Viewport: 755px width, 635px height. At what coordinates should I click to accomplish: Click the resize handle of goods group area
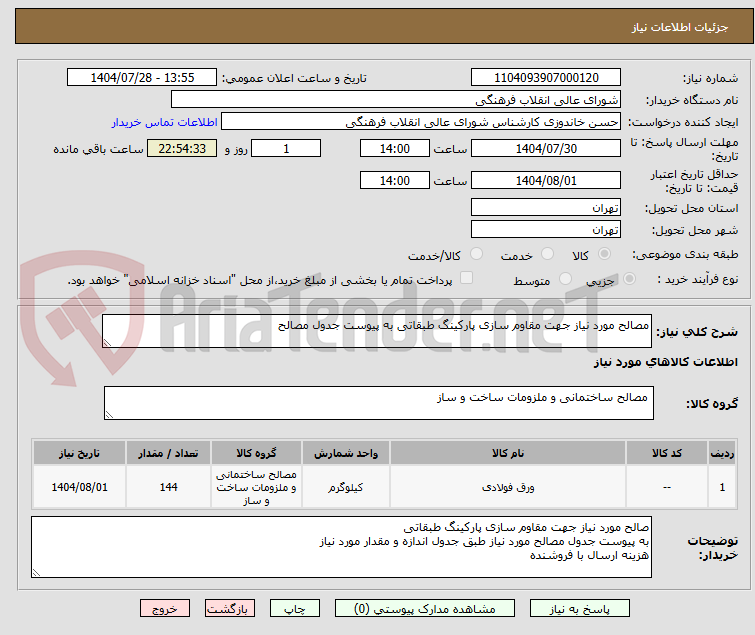pyautogui.click(x=109, y=415)
